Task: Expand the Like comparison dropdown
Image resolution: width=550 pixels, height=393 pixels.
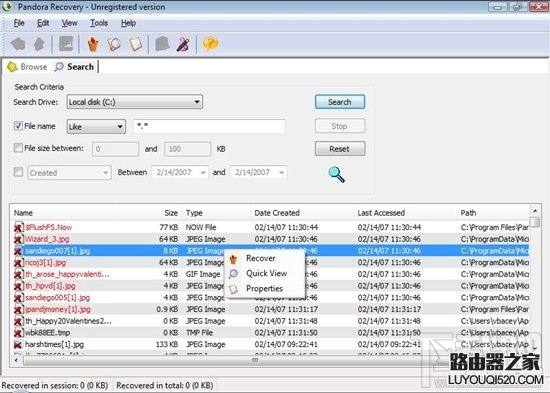Action: [x=96, y=126]
